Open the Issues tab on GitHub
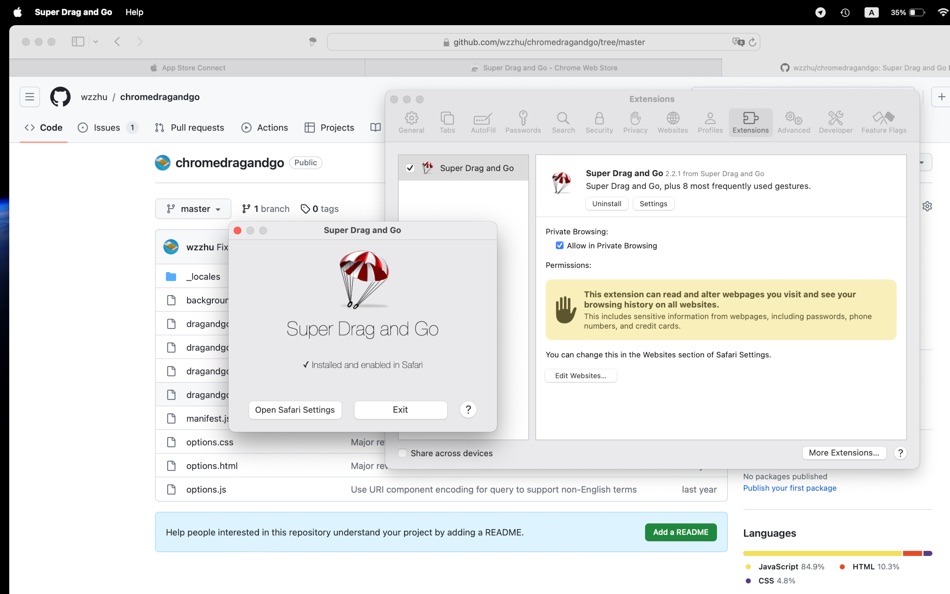The height and width of the screenshot is (594, 950). pos(108,128)
